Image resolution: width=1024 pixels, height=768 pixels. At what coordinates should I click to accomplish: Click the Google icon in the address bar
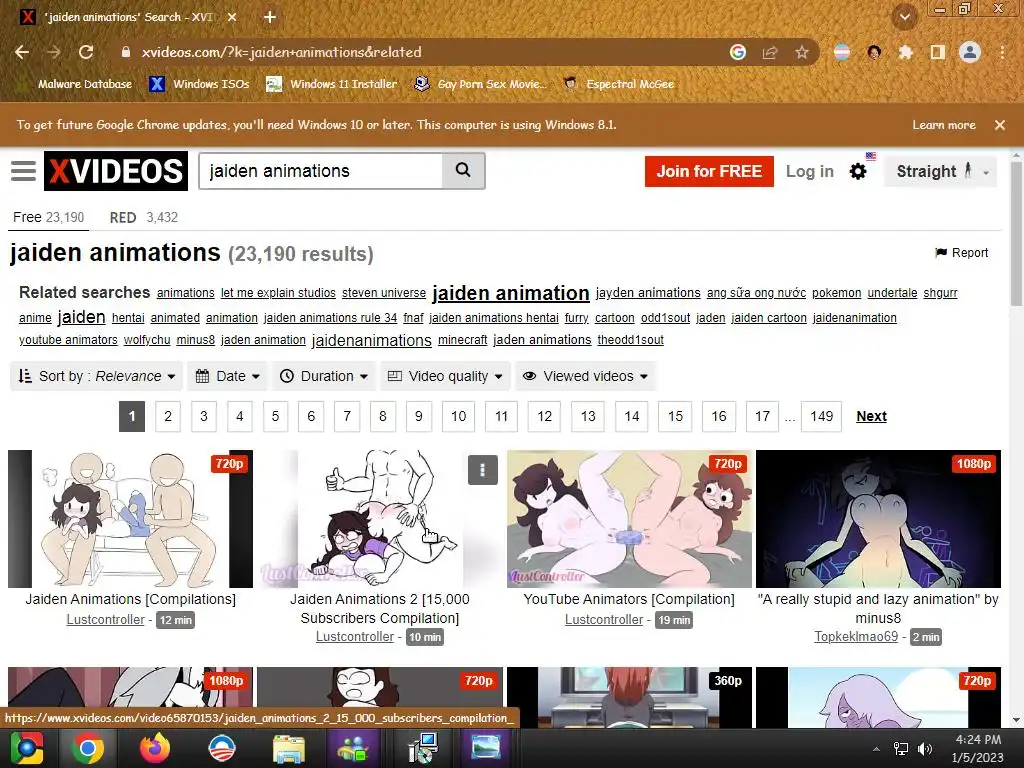[x=738, y=52]
